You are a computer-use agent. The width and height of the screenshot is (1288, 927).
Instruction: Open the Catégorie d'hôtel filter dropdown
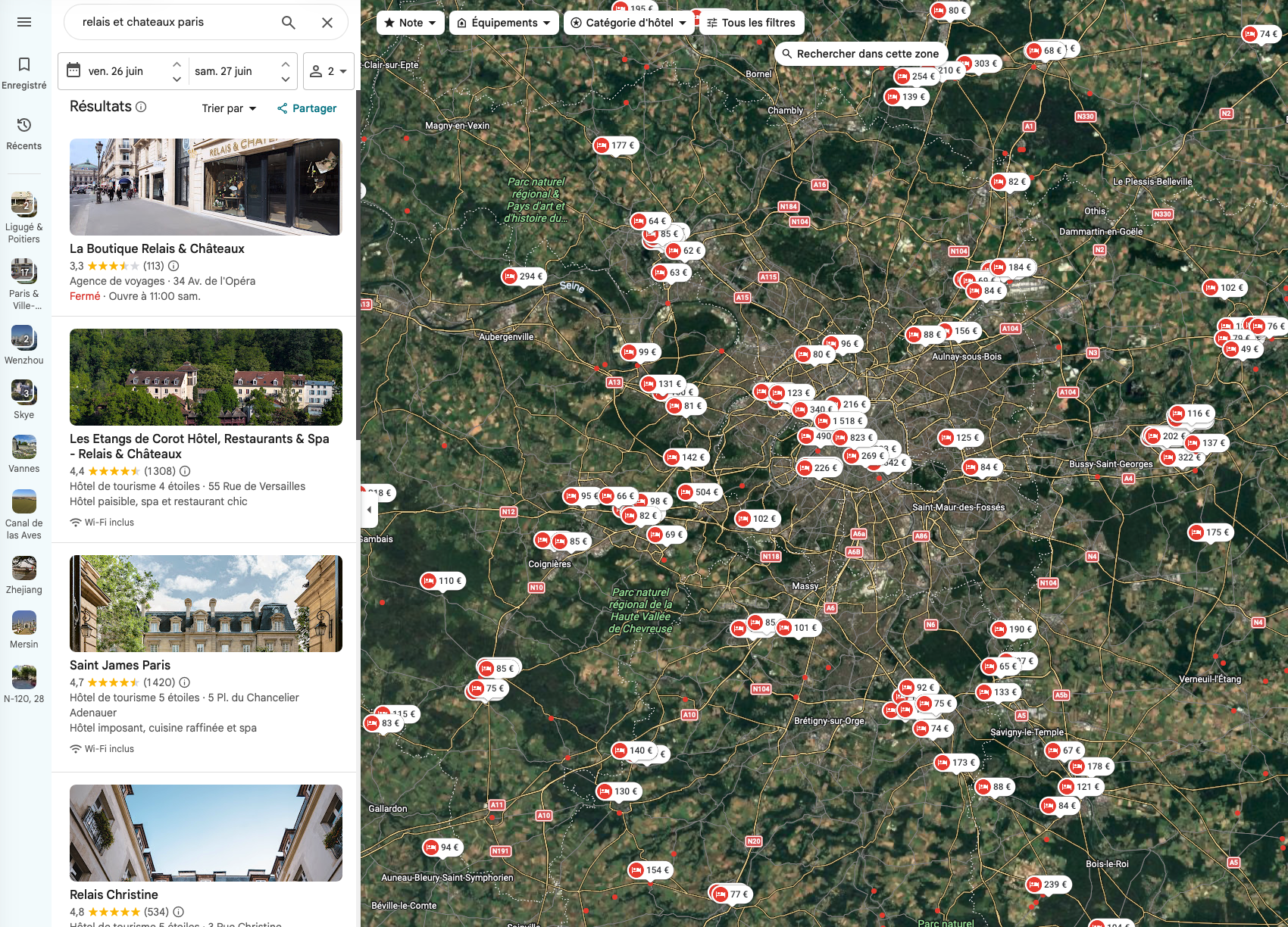pyautogui.click(x=629, y=23)
